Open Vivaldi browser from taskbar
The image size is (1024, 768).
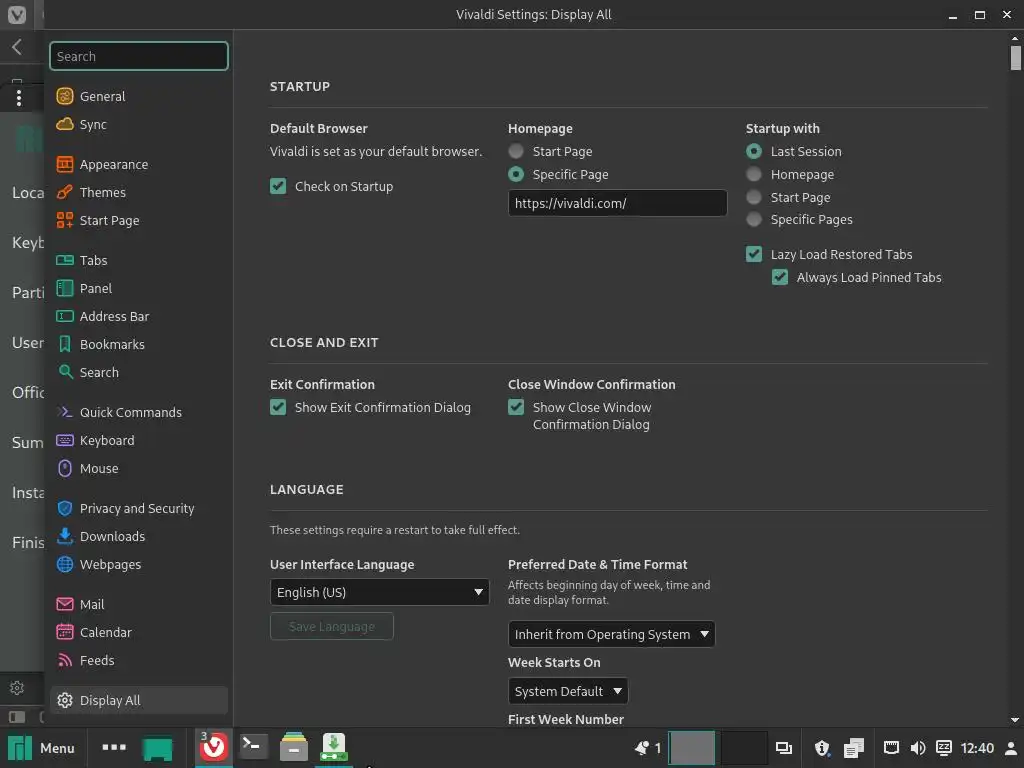(x=214, y=748)
